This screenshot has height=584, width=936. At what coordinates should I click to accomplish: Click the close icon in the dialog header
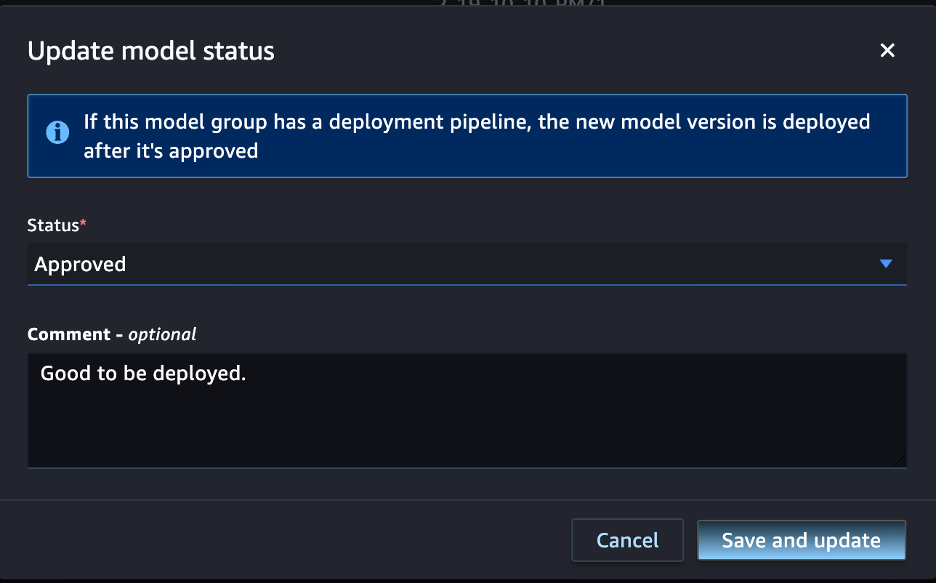tap(887, 50)
